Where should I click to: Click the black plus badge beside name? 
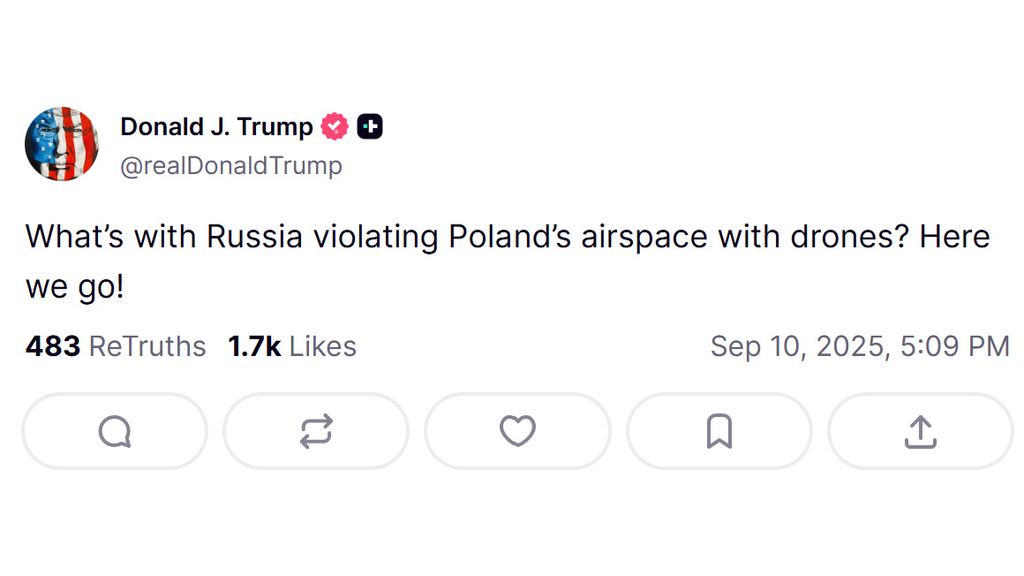click(x=370, y=127)
